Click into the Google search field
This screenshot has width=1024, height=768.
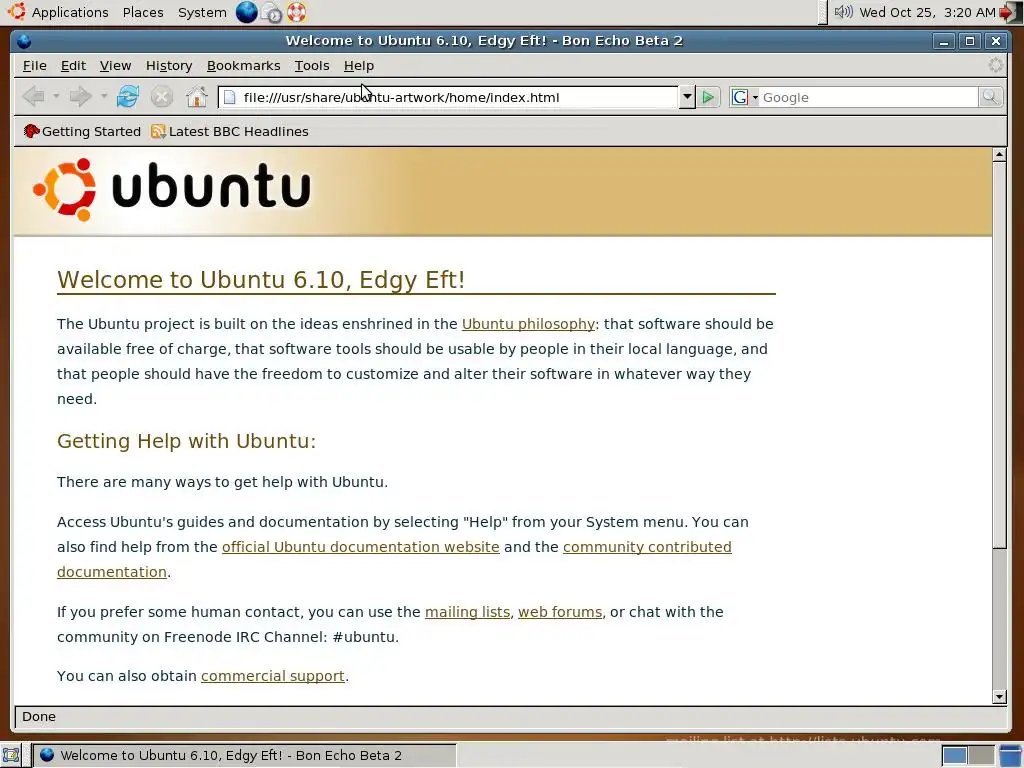(869, 97)
